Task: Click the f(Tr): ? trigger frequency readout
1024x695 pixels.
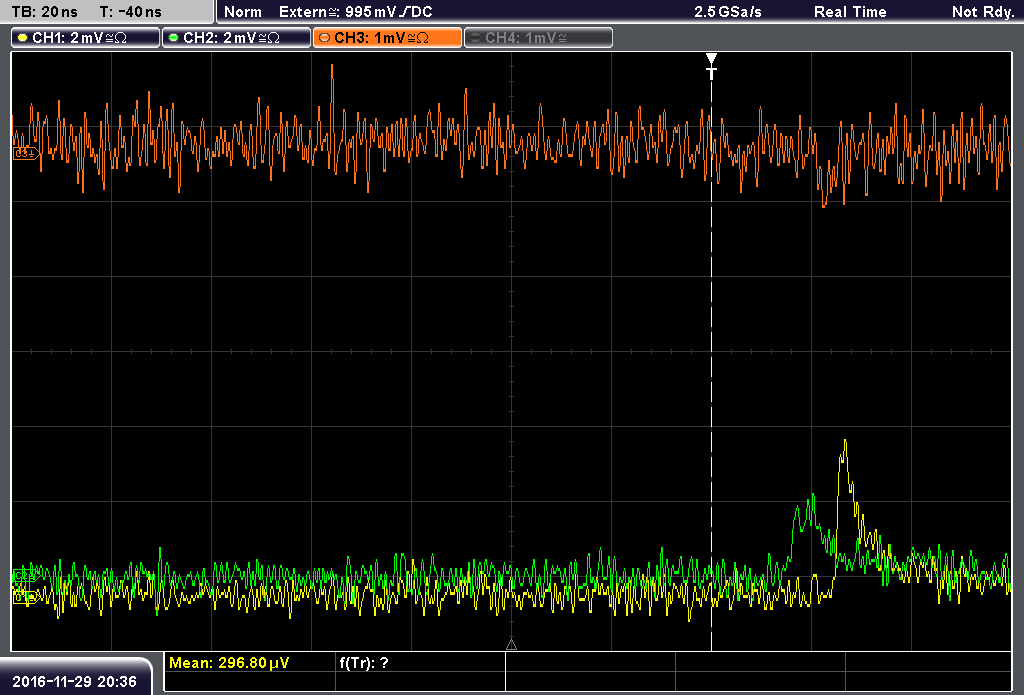Action: (364, 663)
